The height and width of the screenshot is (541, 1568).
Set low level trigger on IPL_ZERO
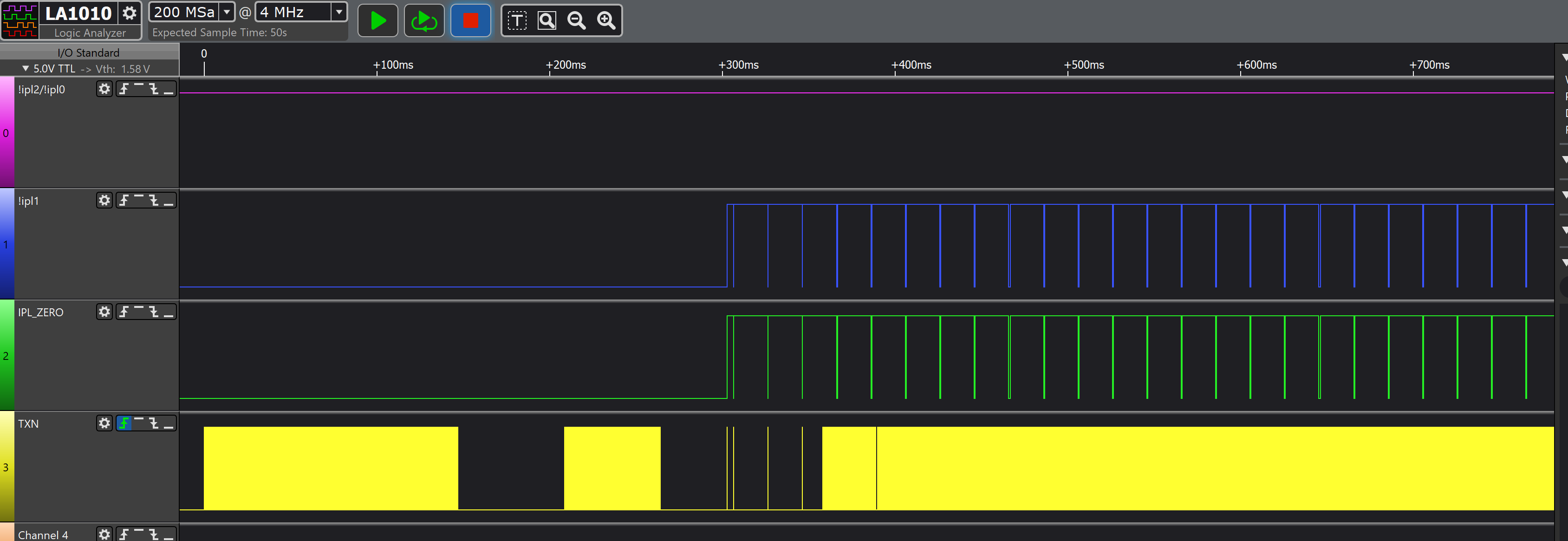point(169,312)
